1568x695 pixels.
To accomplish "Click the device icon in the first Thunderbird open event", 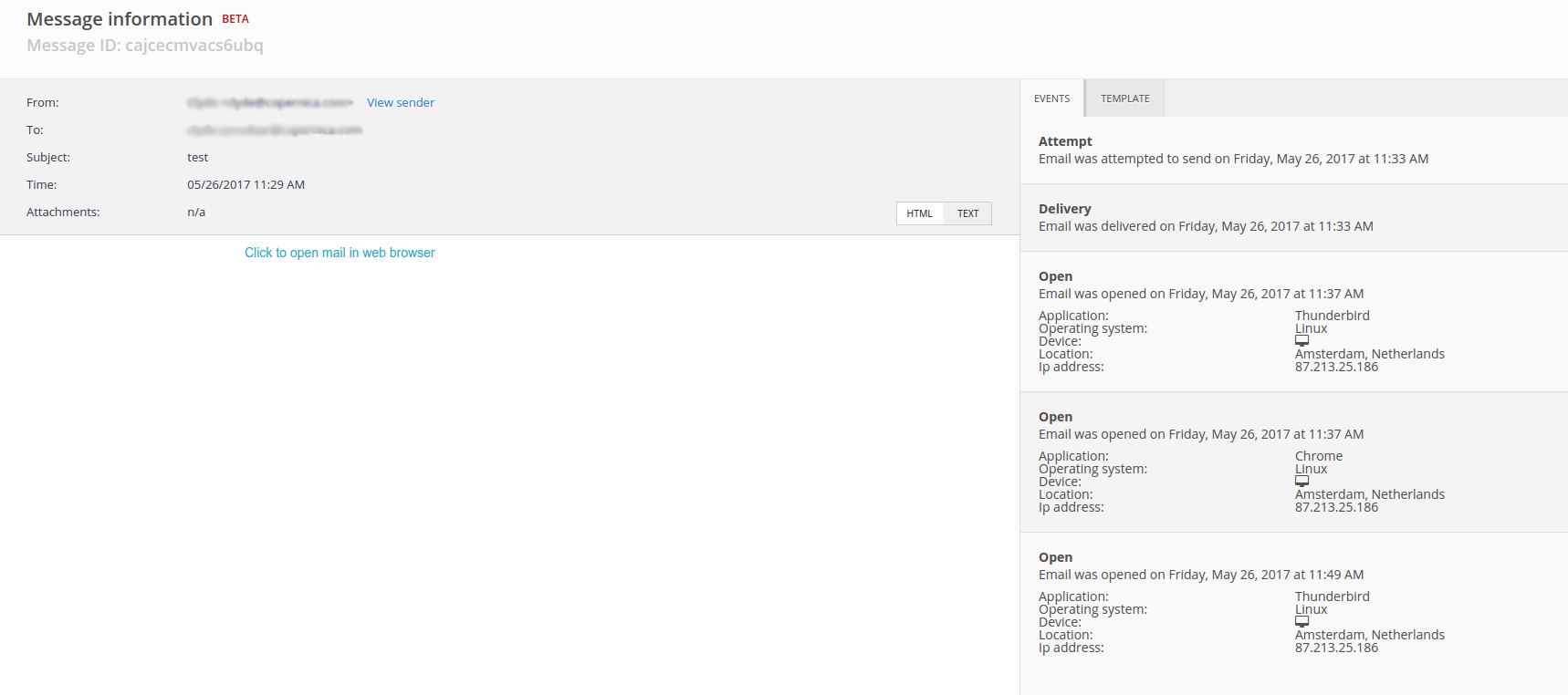I will pyautogui.click(x=1301, y=341).
